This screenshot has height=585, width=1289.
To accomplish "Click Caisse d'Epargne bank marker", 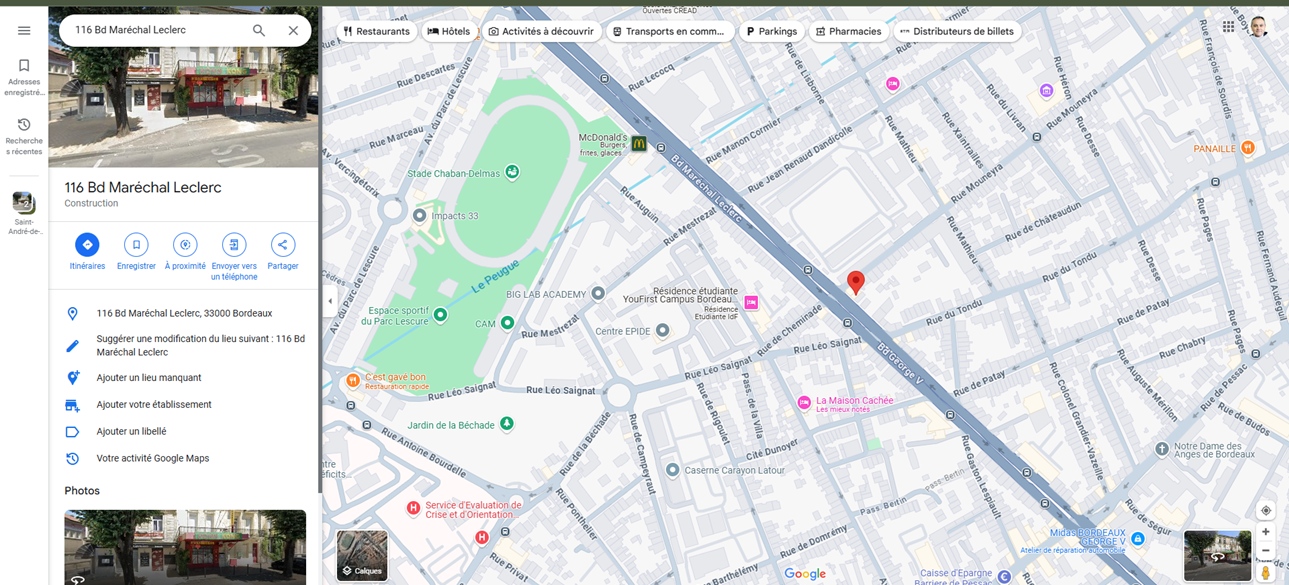I will (1004, 577).
